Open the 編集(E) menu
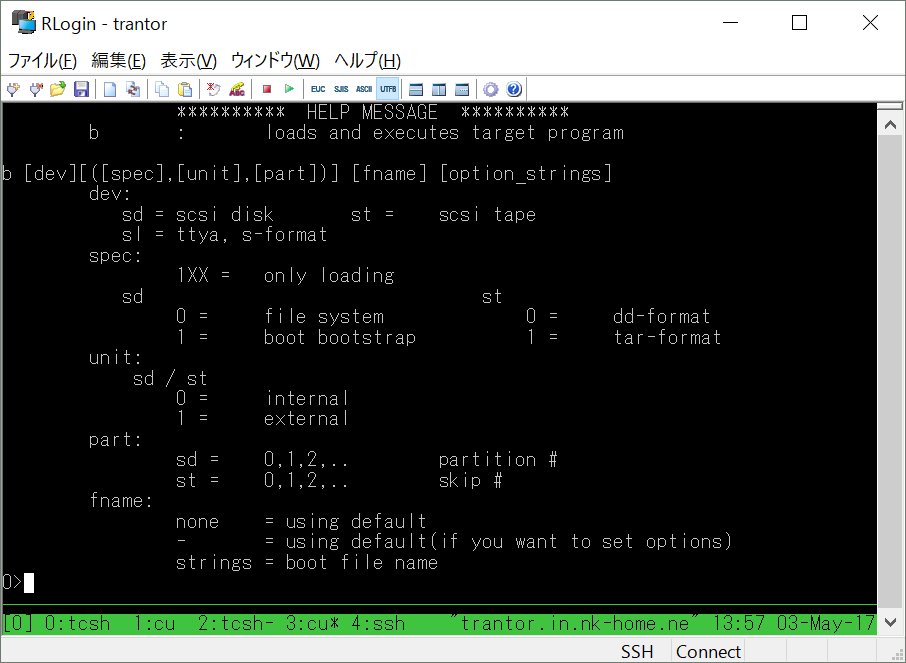 point(118,61)
